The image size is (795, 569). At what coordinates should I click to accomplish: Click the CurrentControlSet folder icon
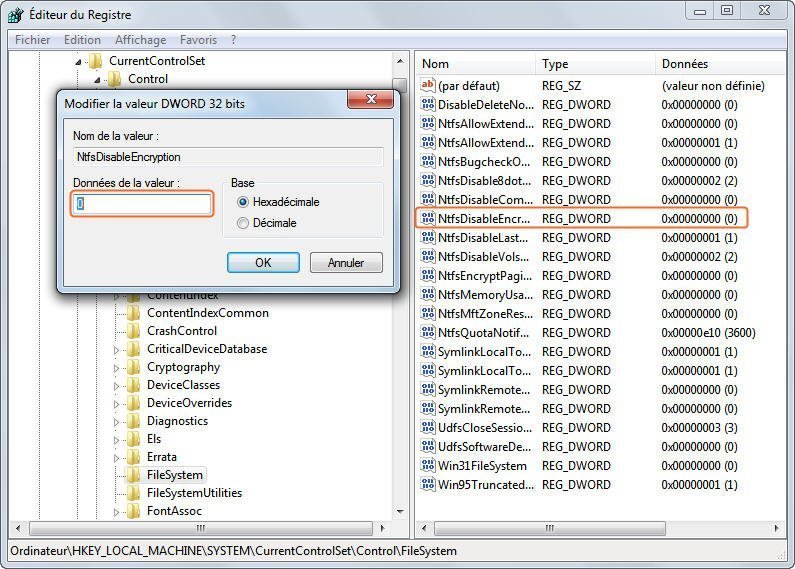pyautogui.click(x=96, y=61)
